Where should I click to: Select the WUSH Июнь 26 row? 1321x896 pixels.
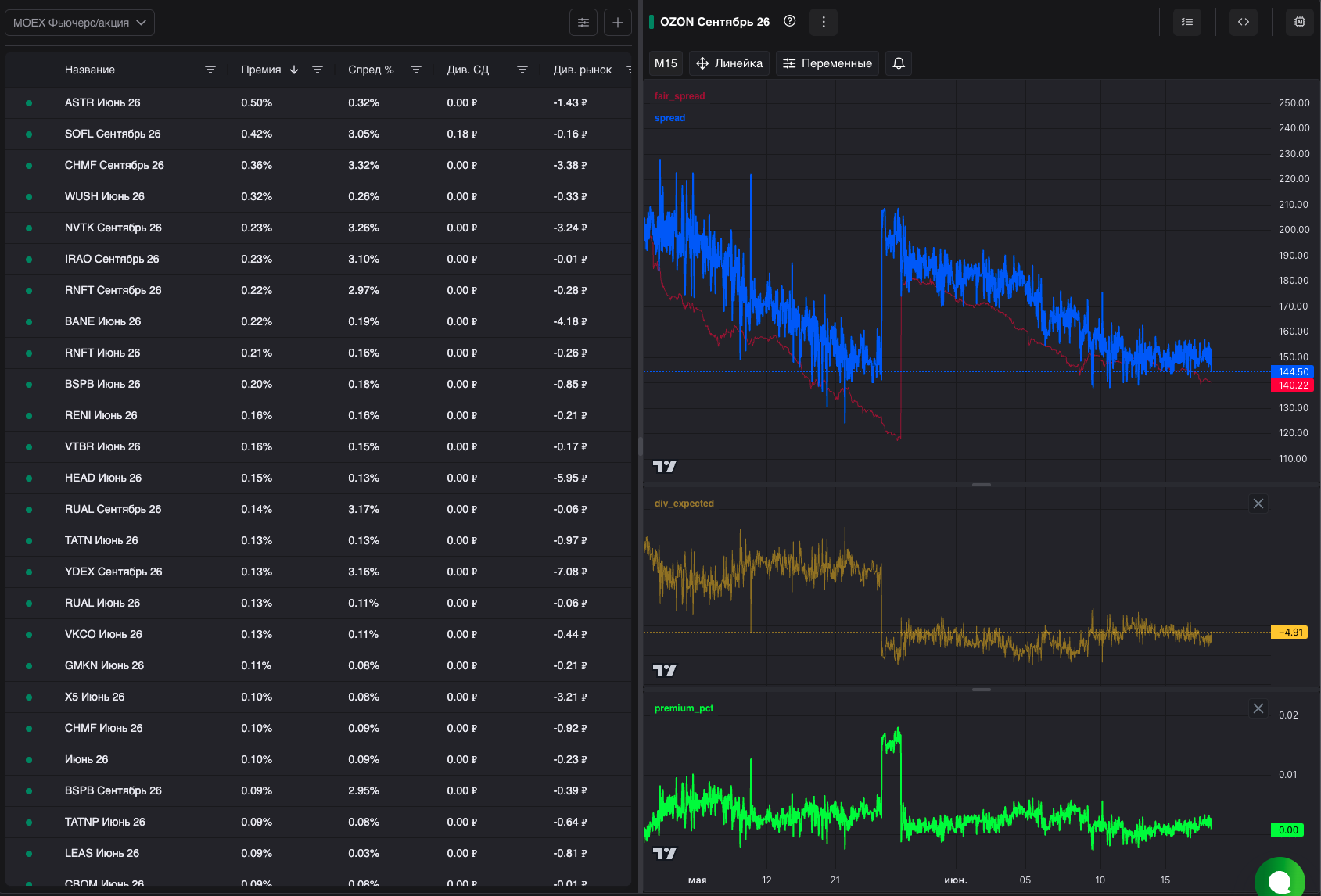[318, 196]
